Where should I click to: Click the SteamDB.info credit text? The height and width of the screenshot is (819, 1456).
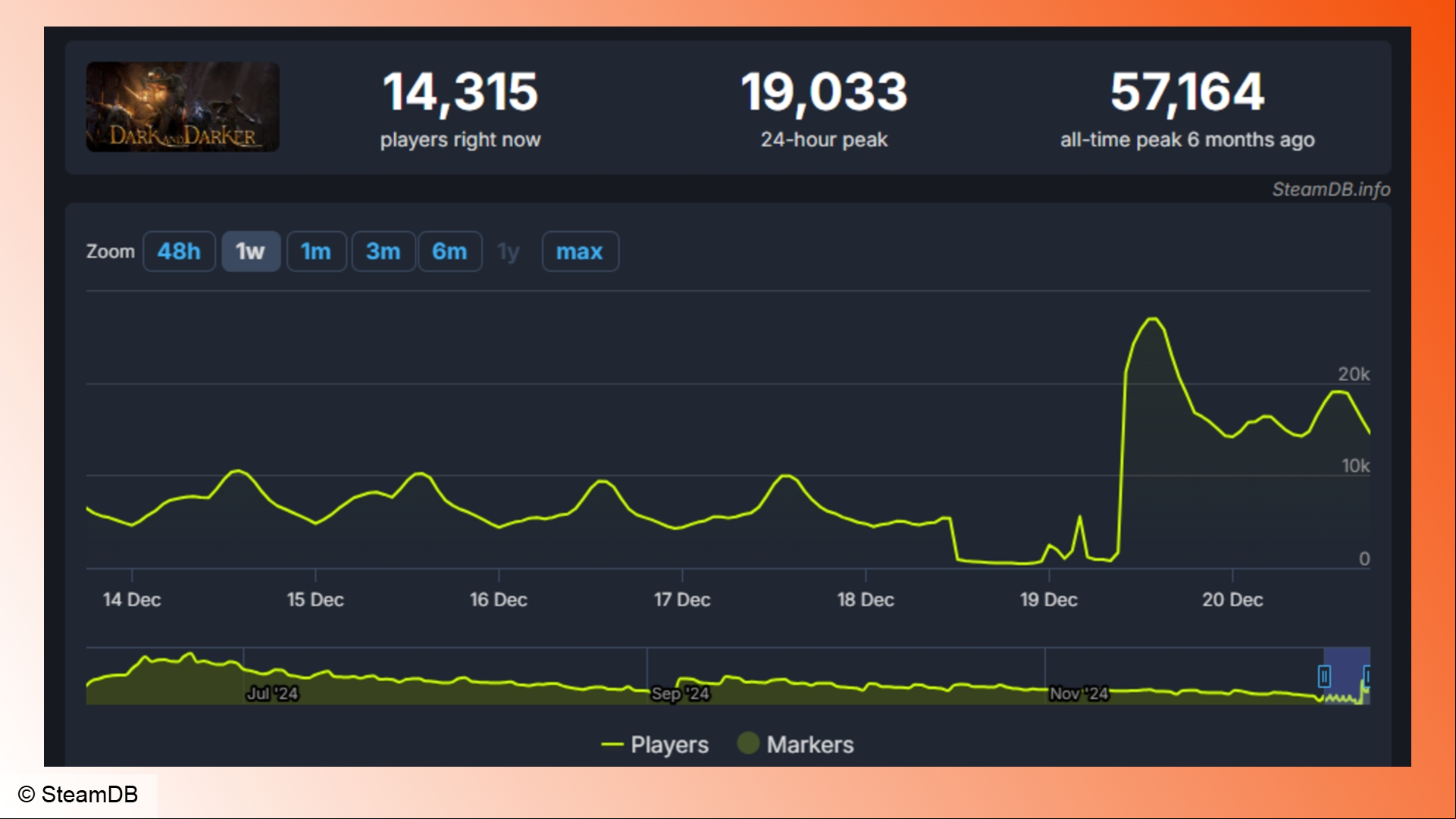1331,189
